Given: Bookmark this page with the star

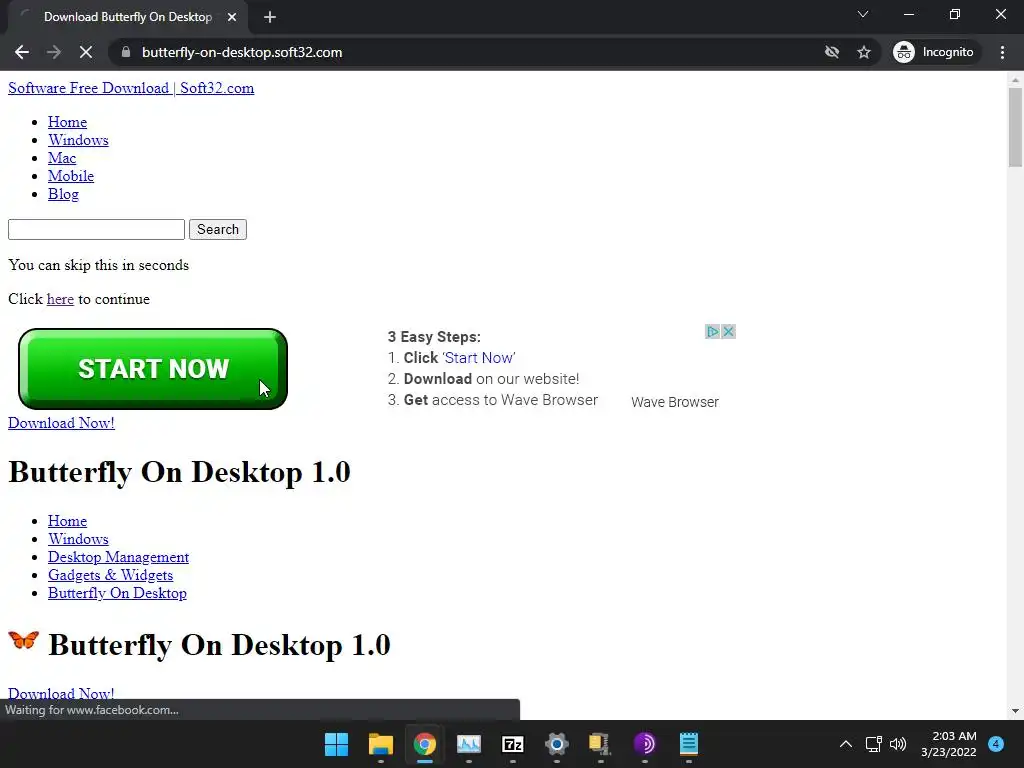Looking at the screenshot, I should point(864,52).
